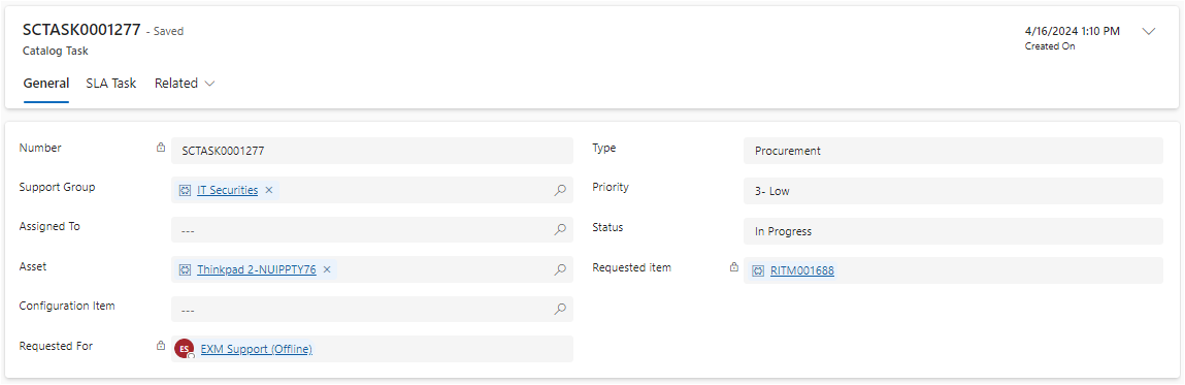Click the search icon in Support Group field
The image size is (1185, 385).
(x=560, y=191)
